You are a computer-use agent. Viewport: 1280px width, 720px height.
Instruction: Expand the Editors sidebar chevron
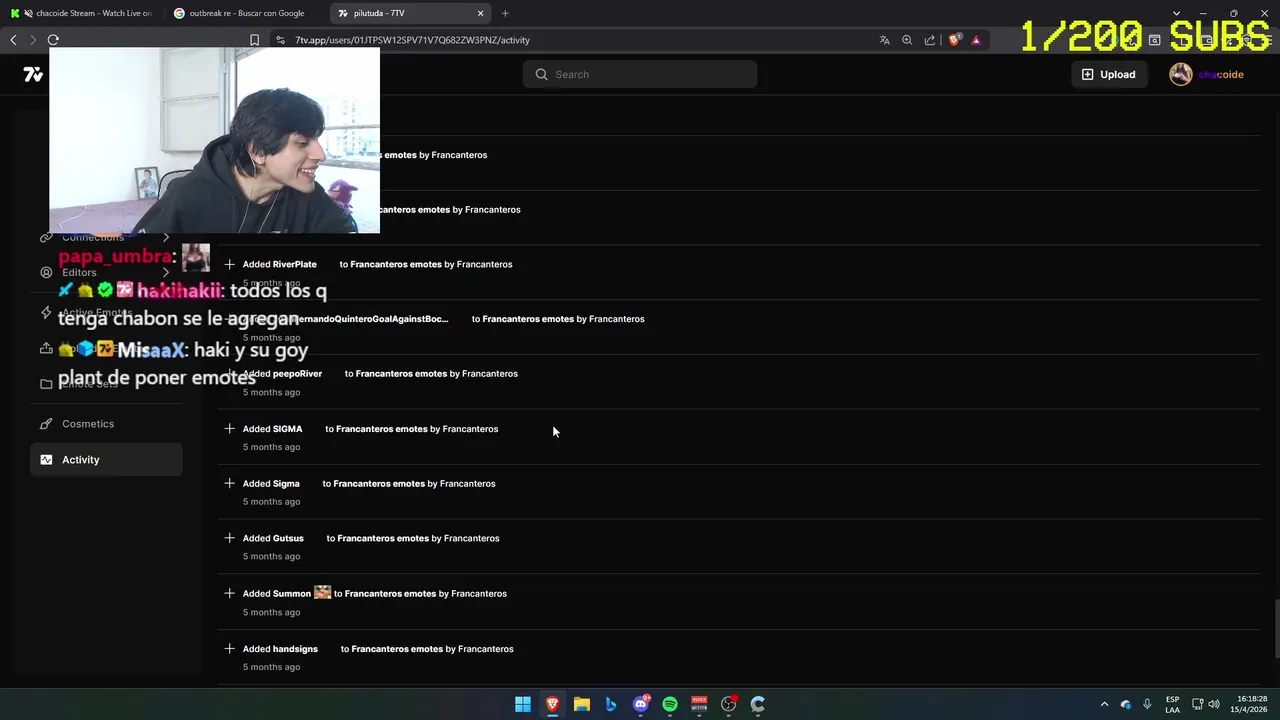click(x=166, y=272)
